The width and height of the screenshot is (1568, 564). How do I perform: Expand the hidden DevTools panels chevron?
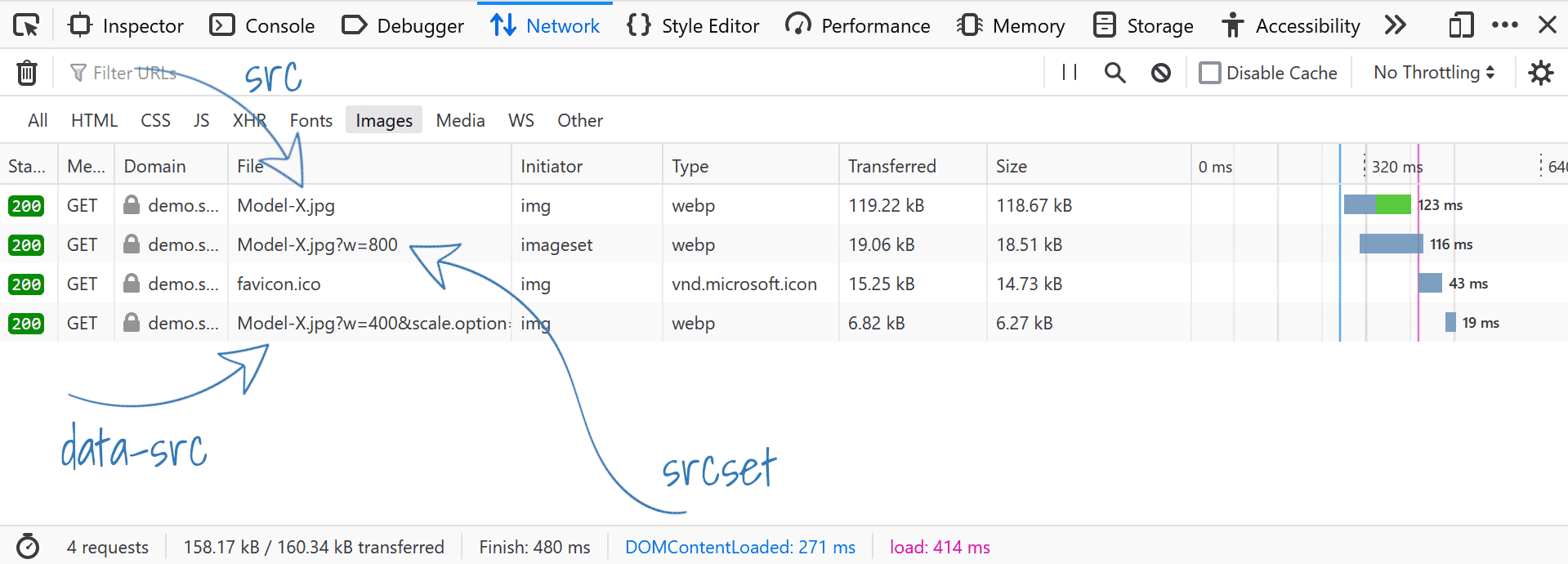tap(1395, 25)
